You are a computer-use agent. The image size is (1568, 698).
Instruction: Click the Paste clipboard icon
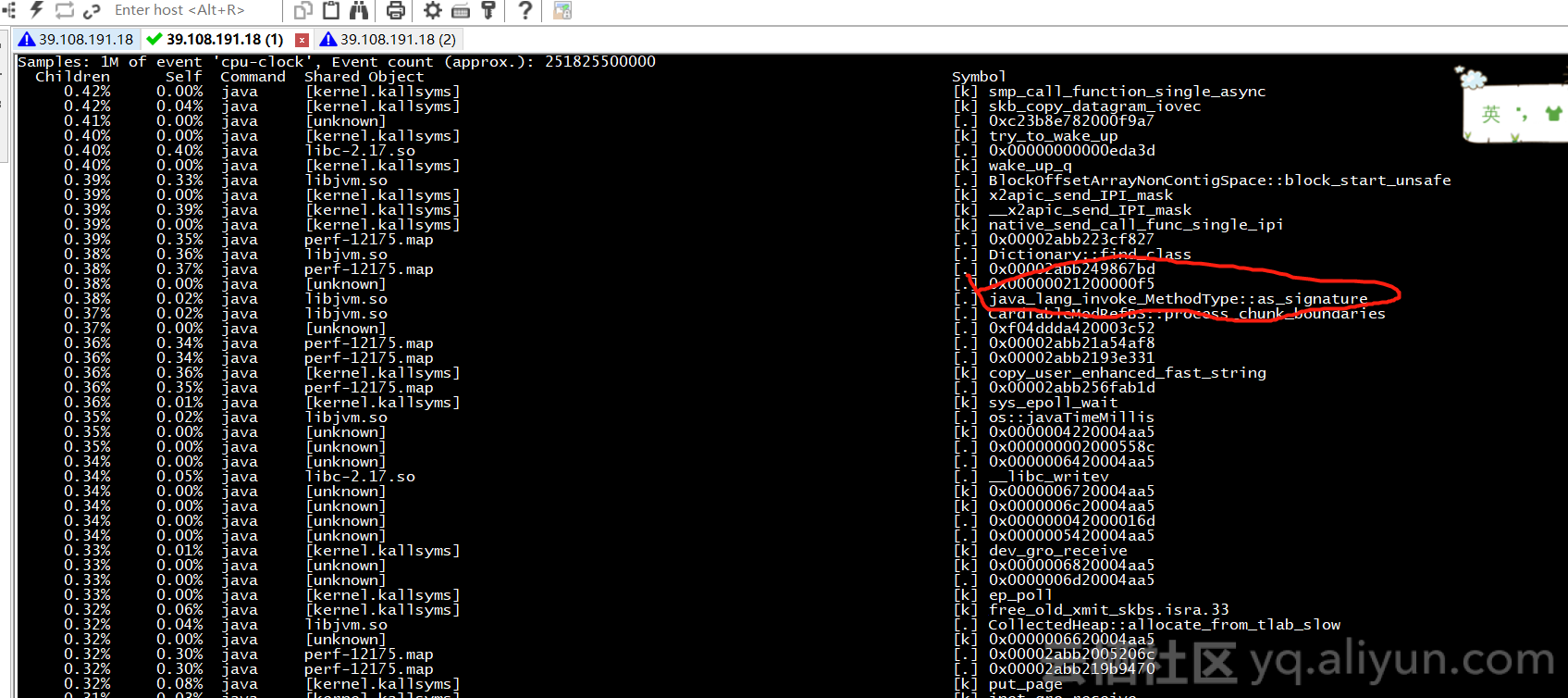pyautogui.click(x=331, y=10)
